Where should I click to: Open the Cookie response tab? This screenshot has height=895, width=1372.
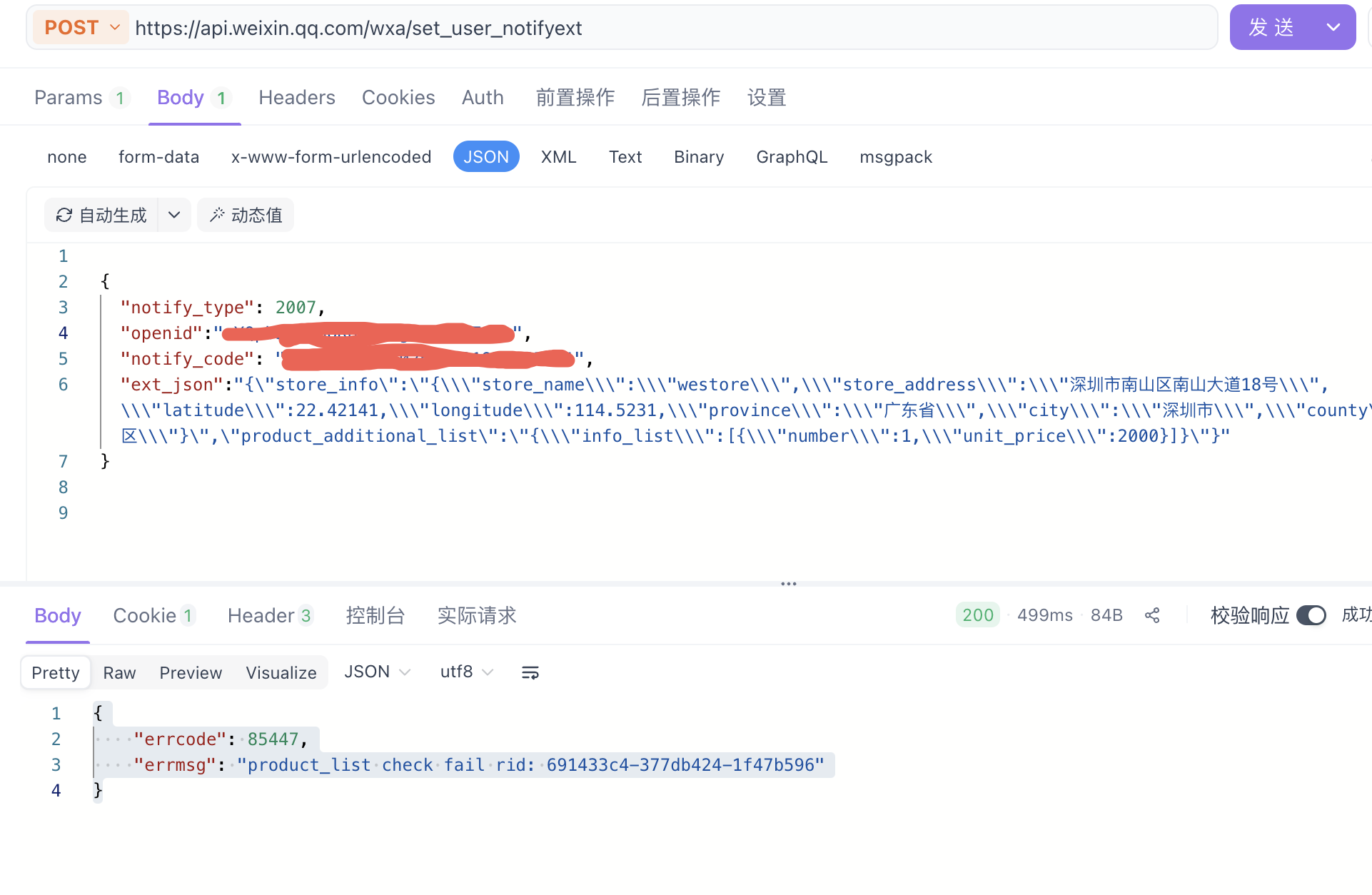tap(153, 615)
